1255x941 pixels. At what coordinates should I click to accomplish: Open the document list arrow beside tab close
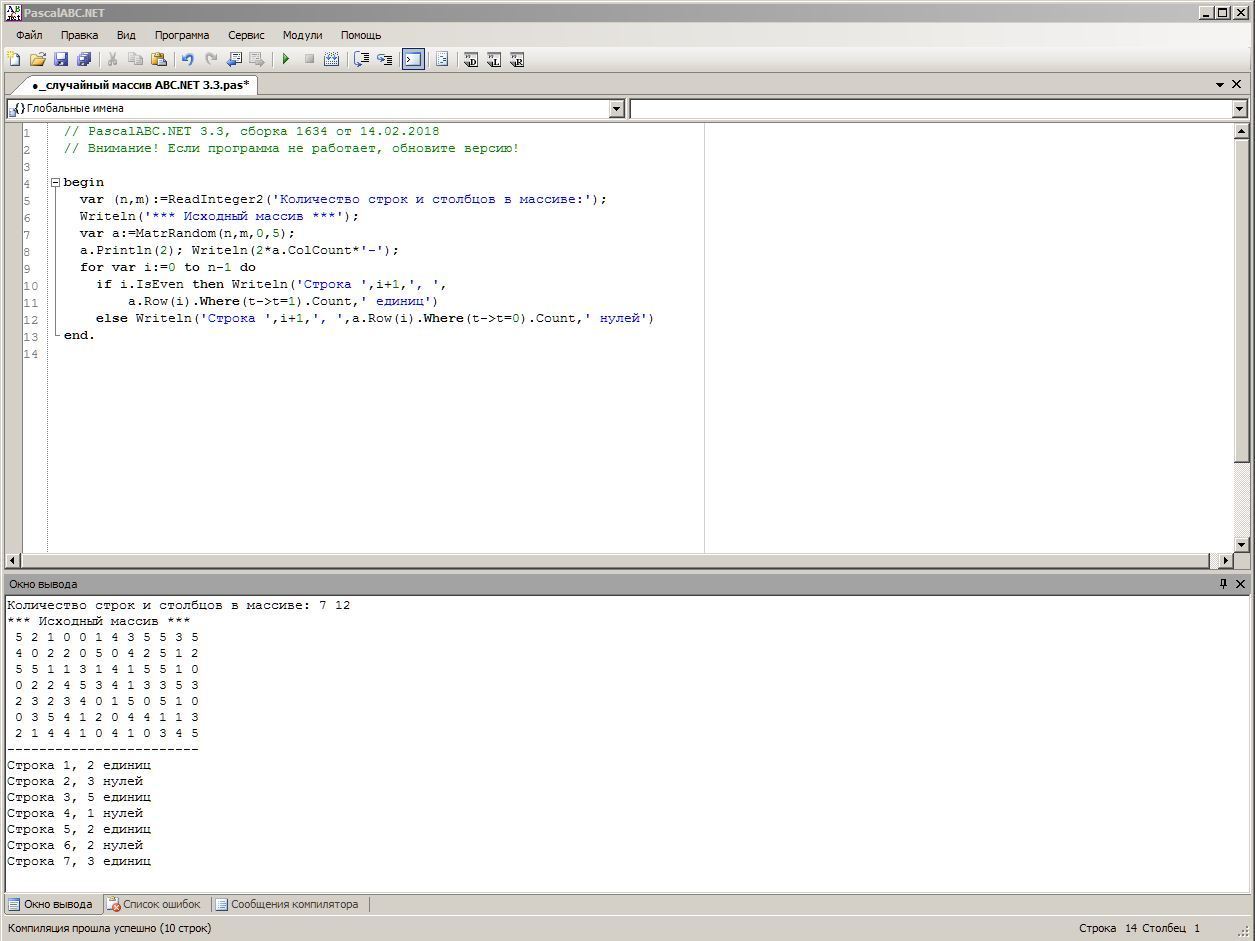click(x=1220, y=85)
